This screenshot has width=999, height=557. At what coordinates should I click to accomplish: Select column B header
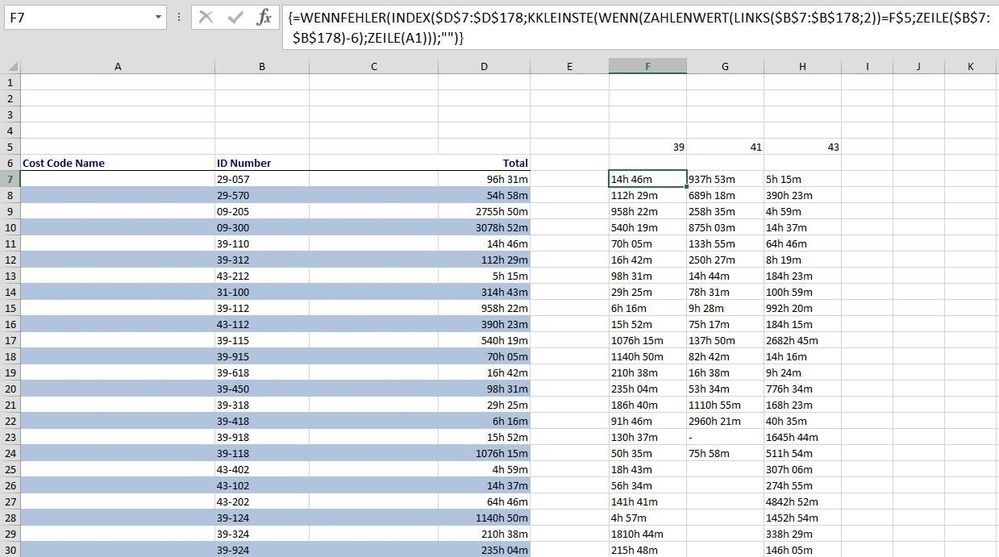tap(262, 66)
